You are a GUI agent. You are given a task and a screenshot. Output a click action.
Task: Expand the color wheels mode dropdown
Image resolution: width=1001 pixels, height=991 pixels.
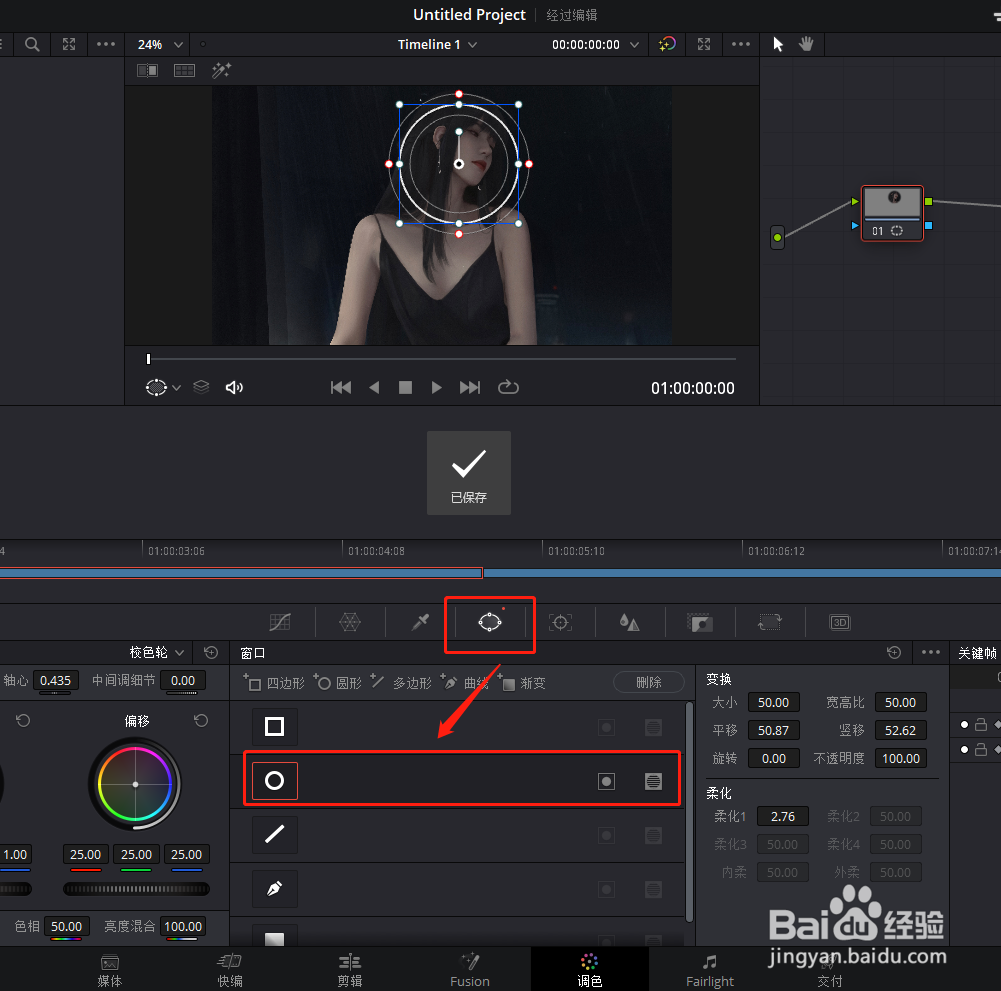pos(156,653)
